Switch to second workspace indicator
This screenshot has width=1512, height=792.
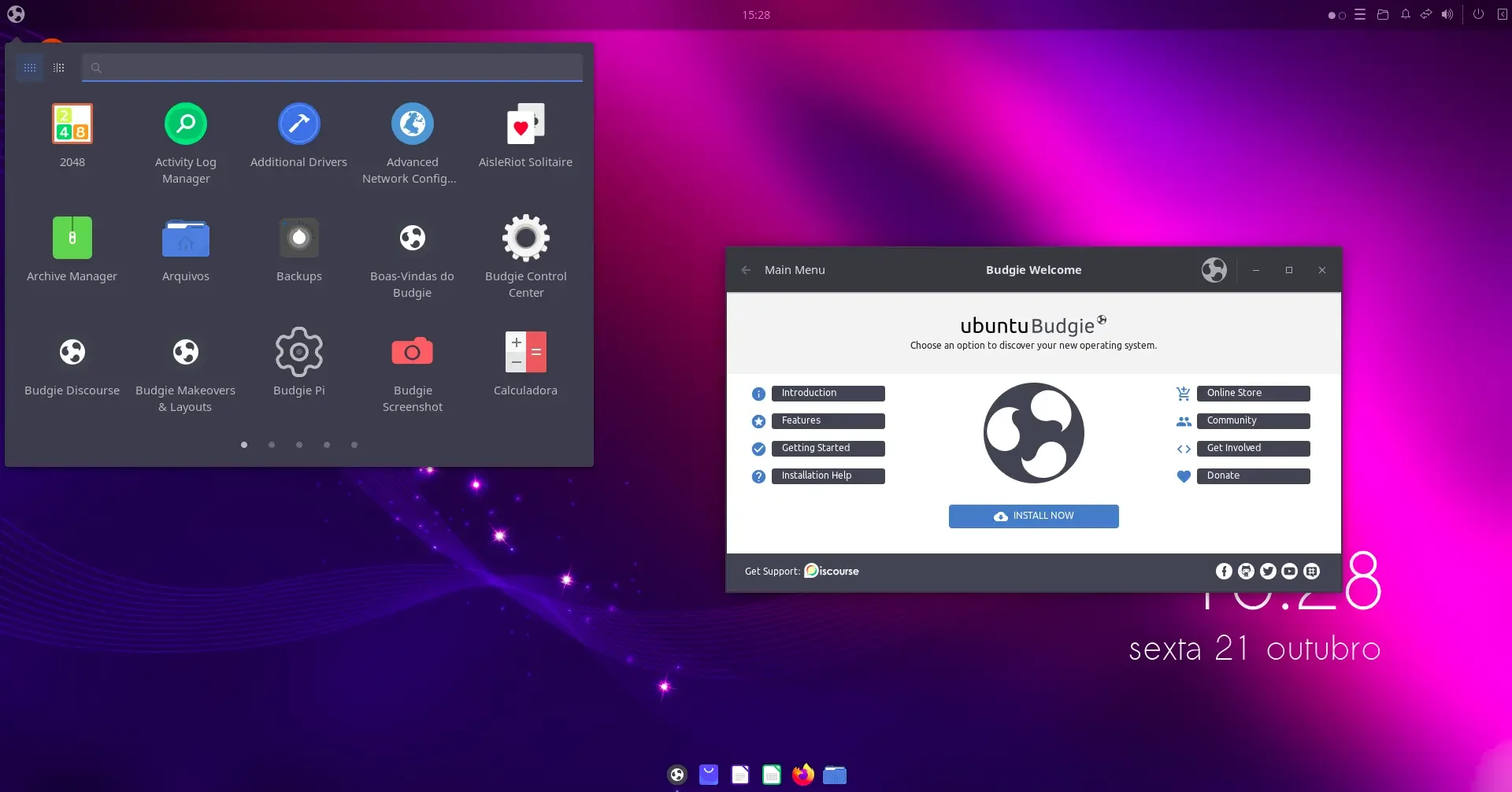(1342, 15)
